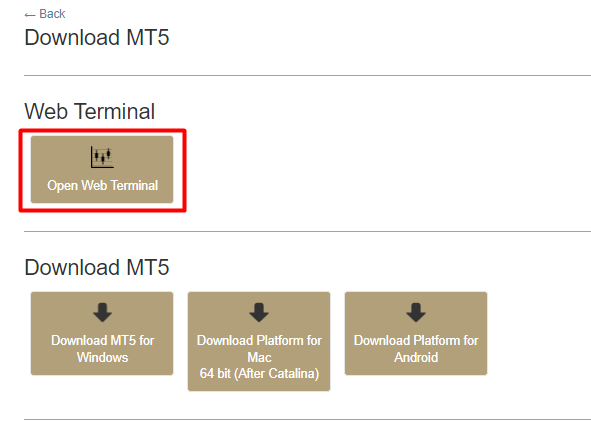
Task: Click the left arrow icon beside Back
Action: (x=30, y=15)
